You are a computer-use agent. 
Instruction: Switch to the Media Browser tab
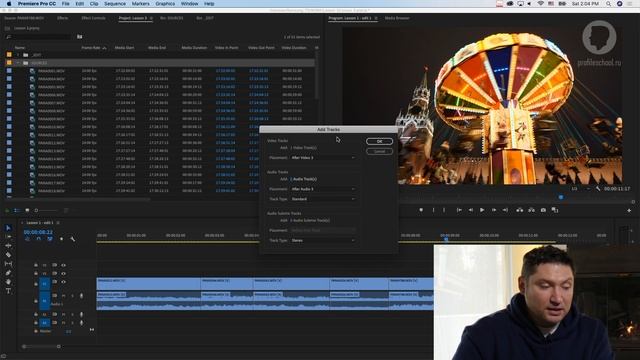point(397,18)
